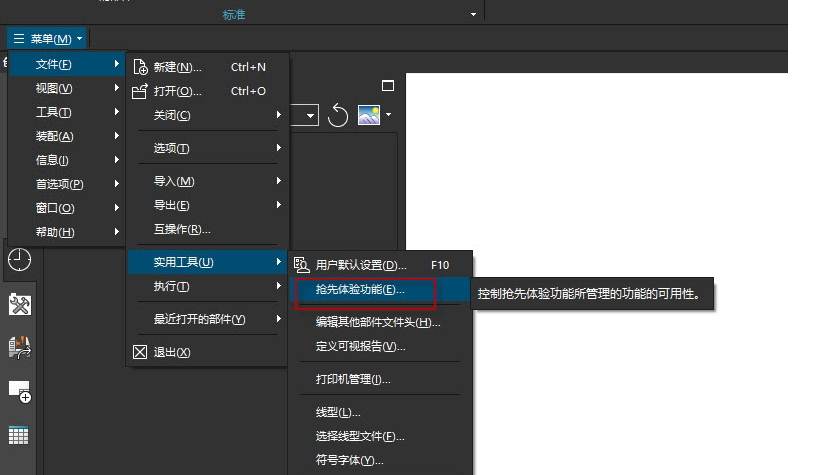Screen dimensions: 817x475
Task: Open 帮助(H) submenu
Action: pos(67,232)
